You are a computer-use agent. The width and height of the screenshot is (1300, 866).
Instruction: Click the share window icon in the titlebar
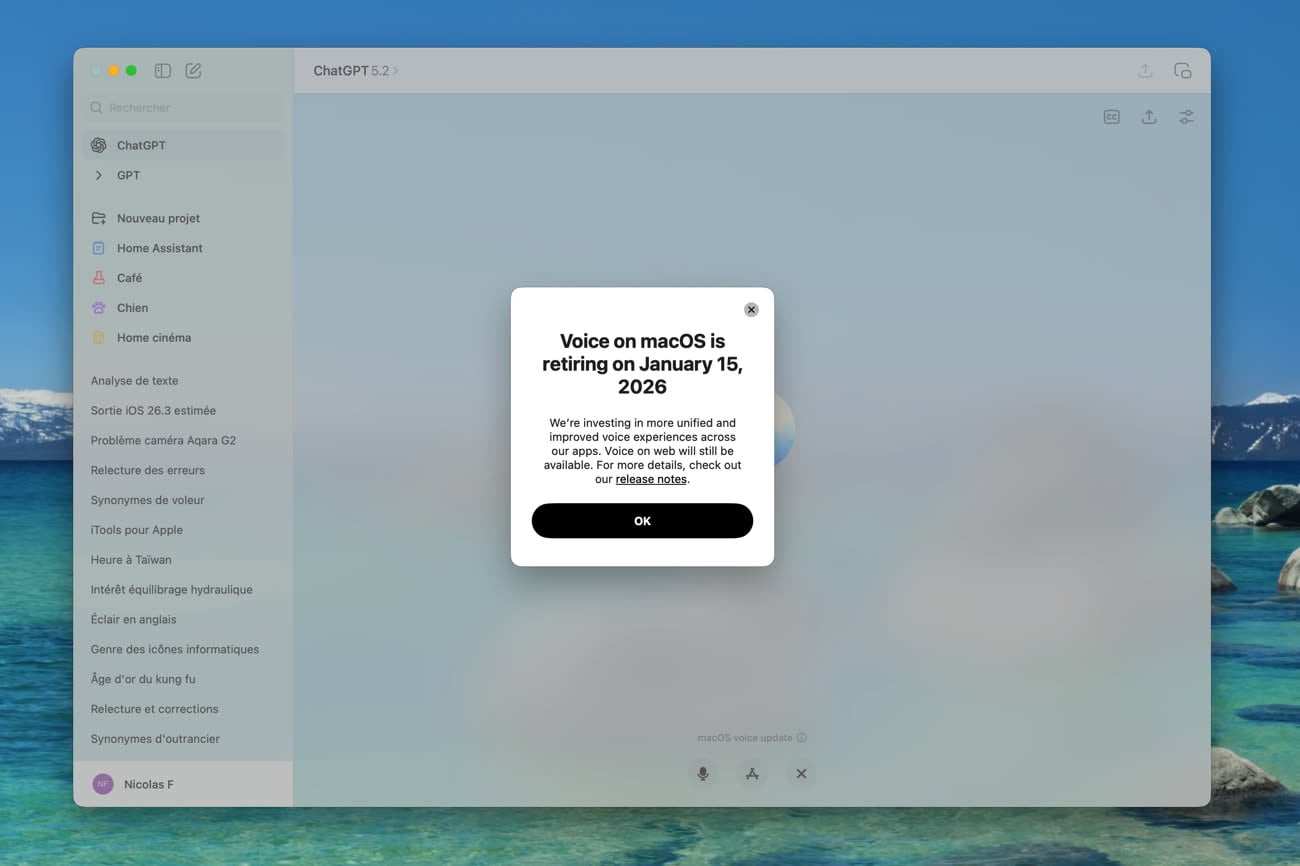coord(1182,70)
